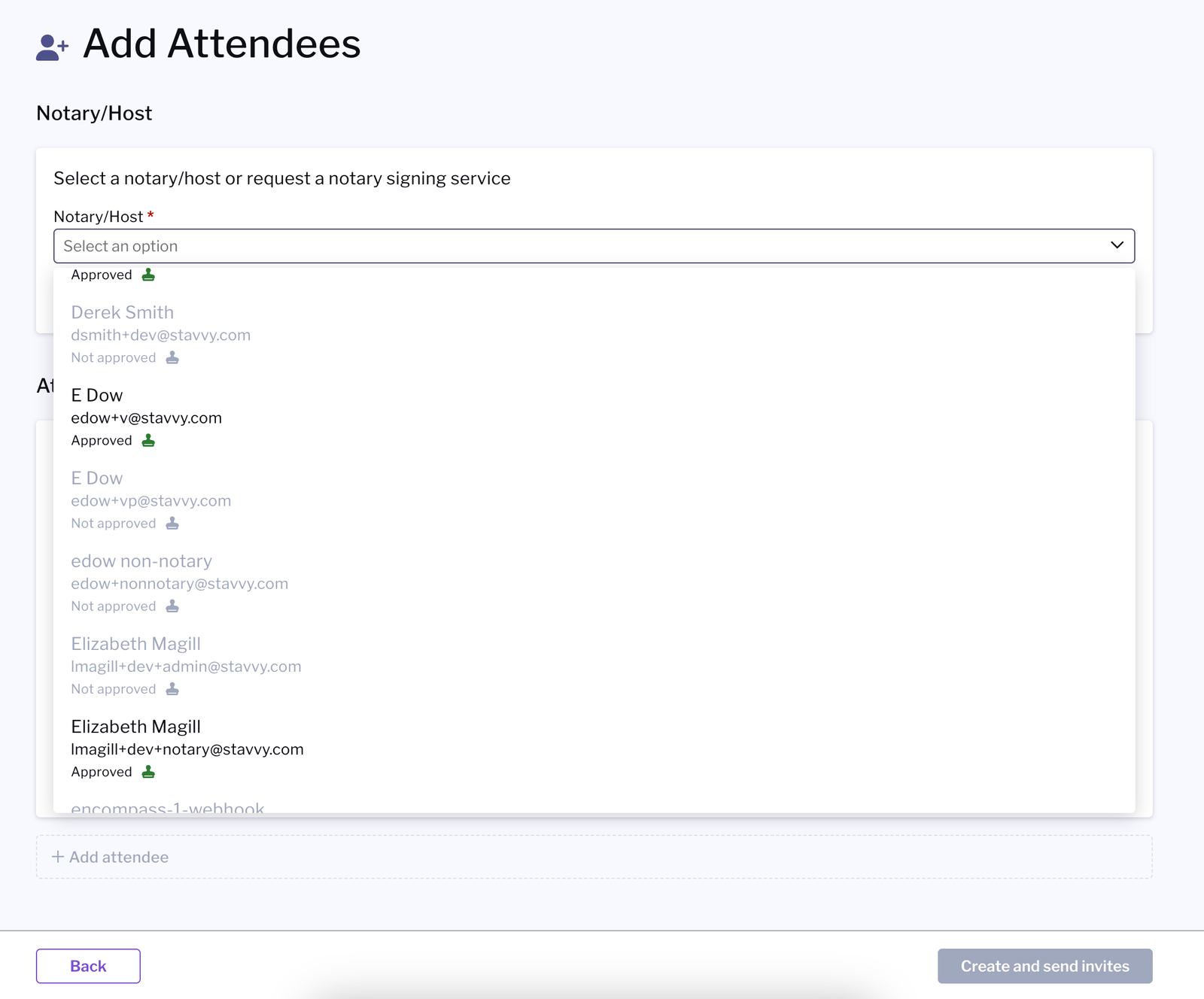Click gray stamp icon under edow+vp@stavvy.com
1204x999 pixels.
[172, 523]
